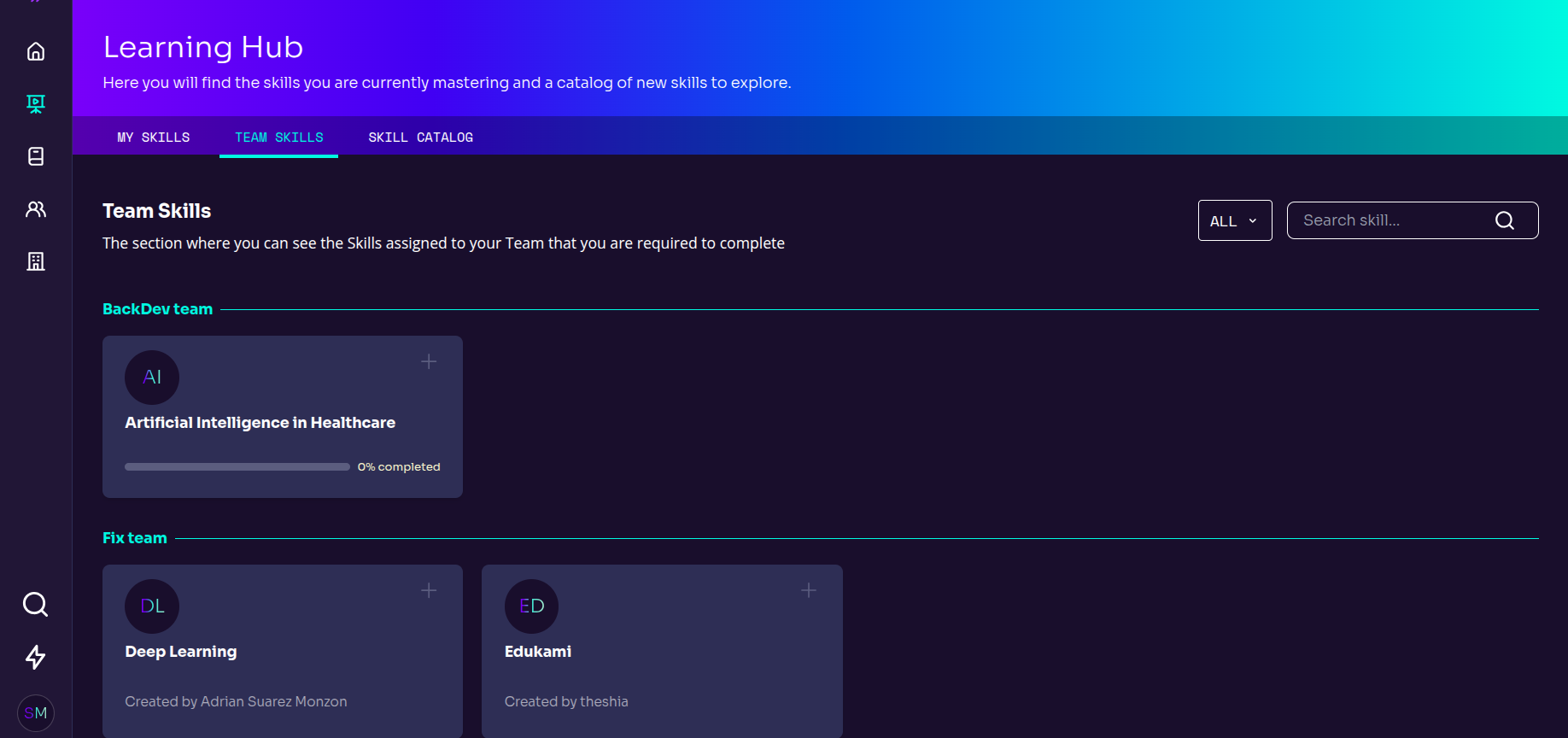
Task: Click the sidebar search magnifier icon
Action: [x=35, y=605]
